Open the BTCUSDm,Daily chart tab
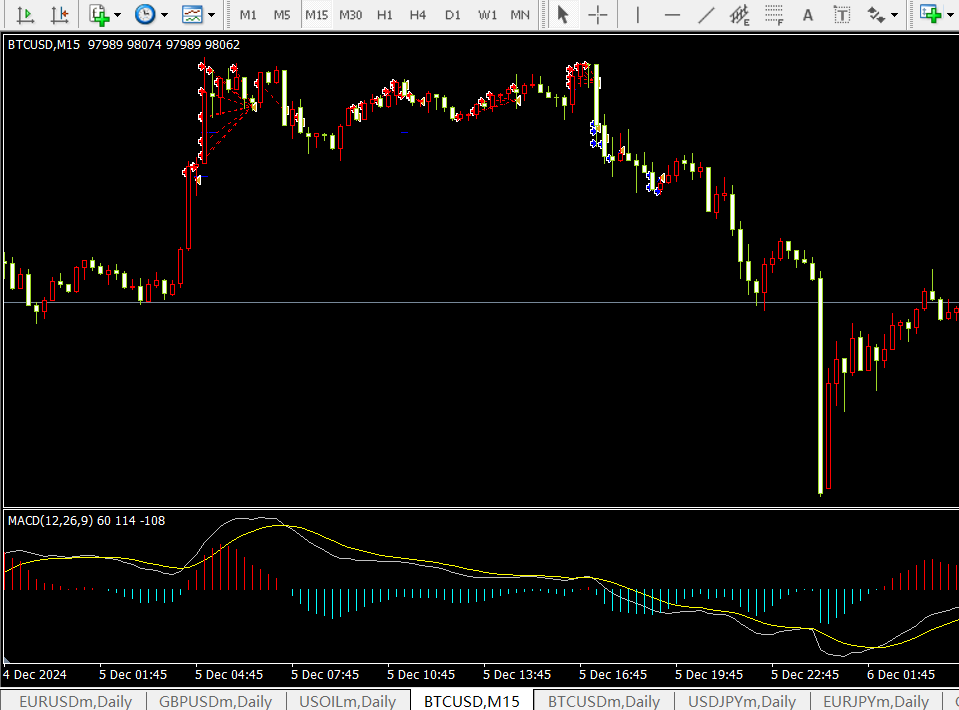The image size is (959, 710). pyautogui.click(x=604, y=701)
